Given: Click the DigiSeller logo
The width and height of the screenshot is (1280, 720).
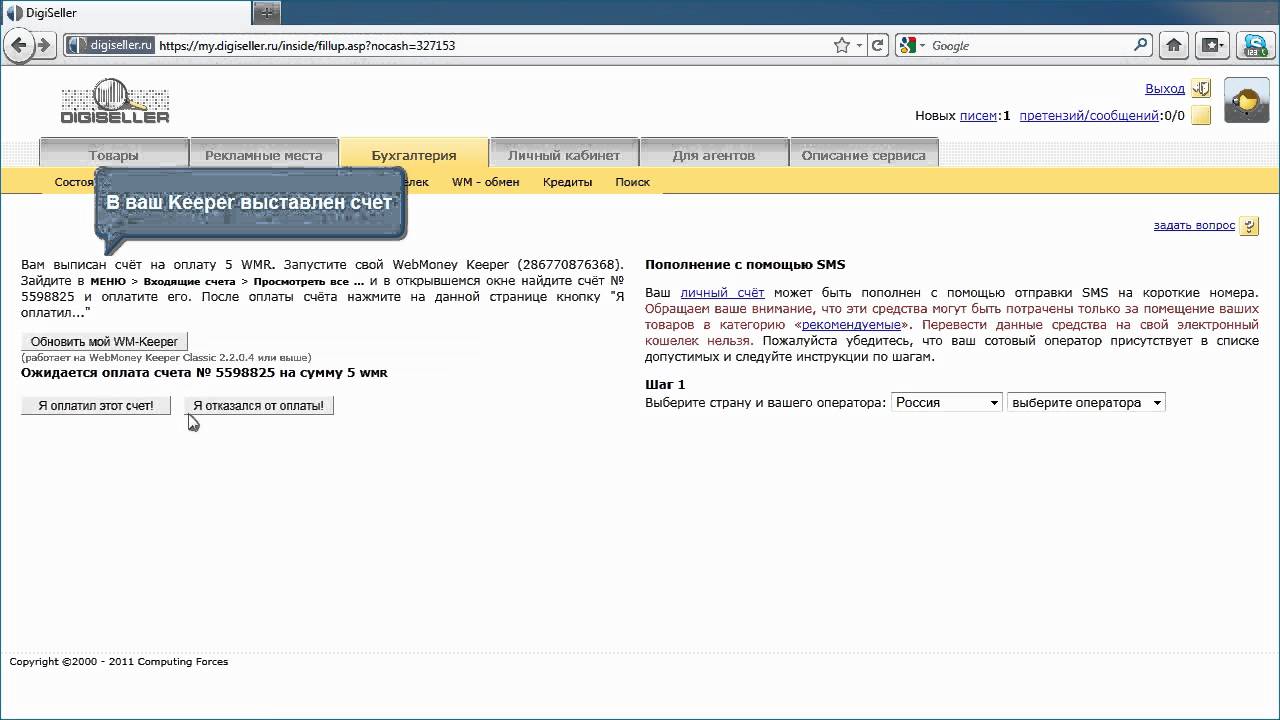Looking at the screenshot, I should click(115, 101).
